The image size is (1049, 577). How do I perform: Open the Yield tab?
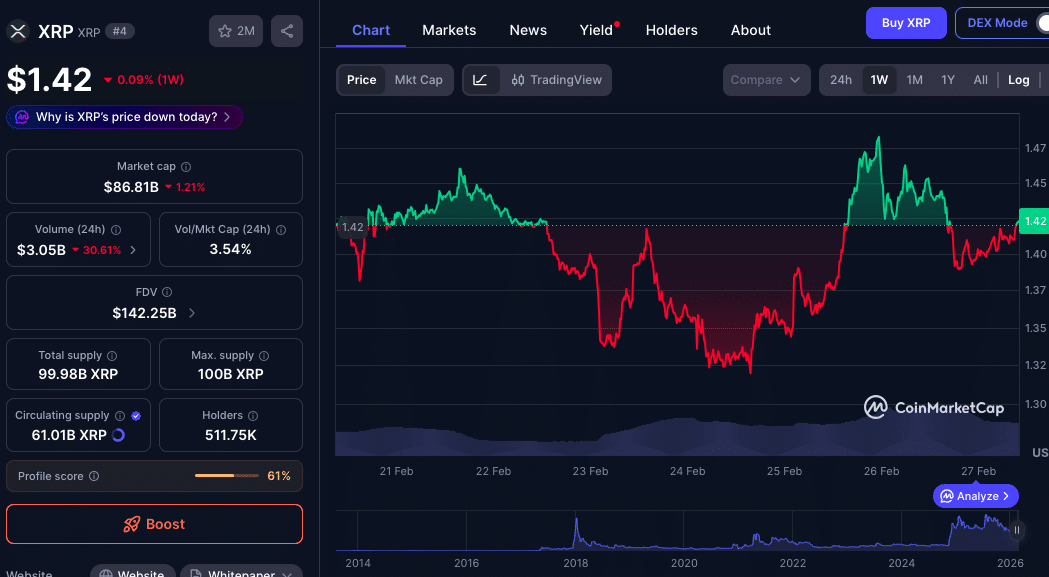[596, 30]
